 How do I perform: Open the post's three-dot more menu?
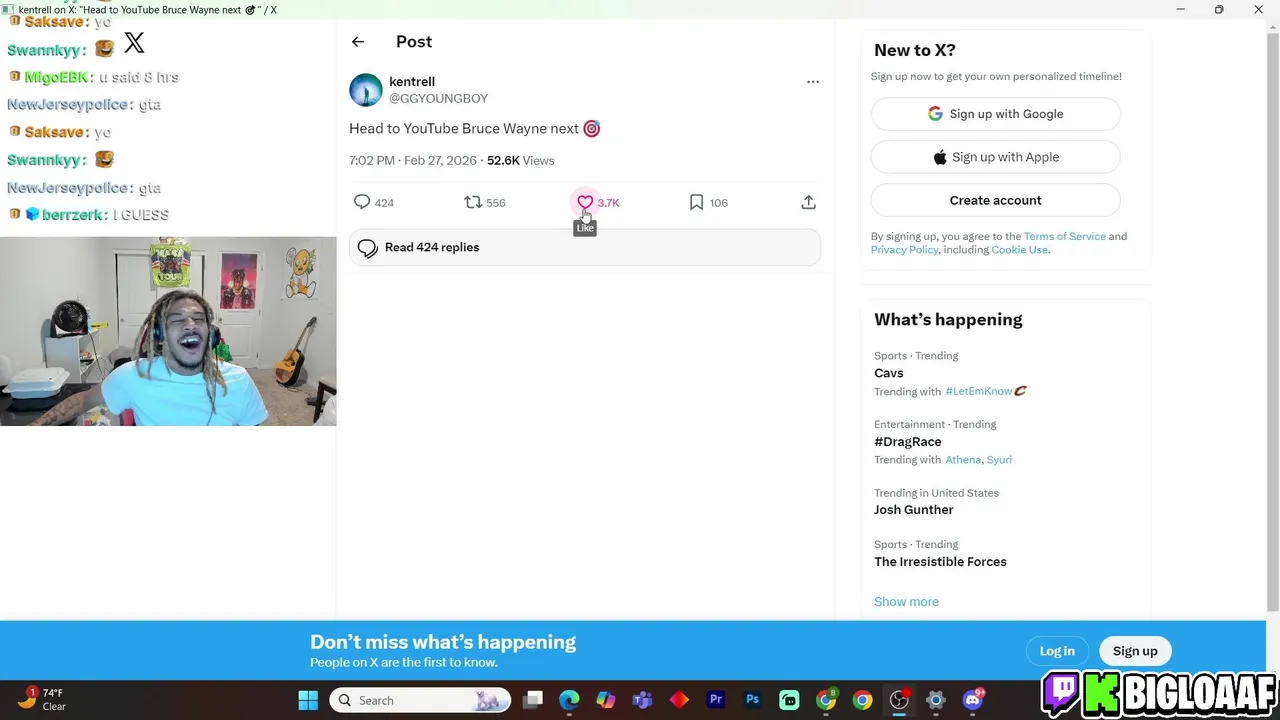pyautogui.click(x=813, y=82)
